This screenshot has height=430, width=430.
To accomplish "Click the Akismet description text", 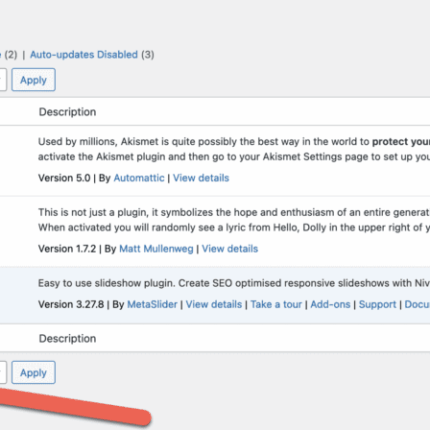I will point(234,149).
